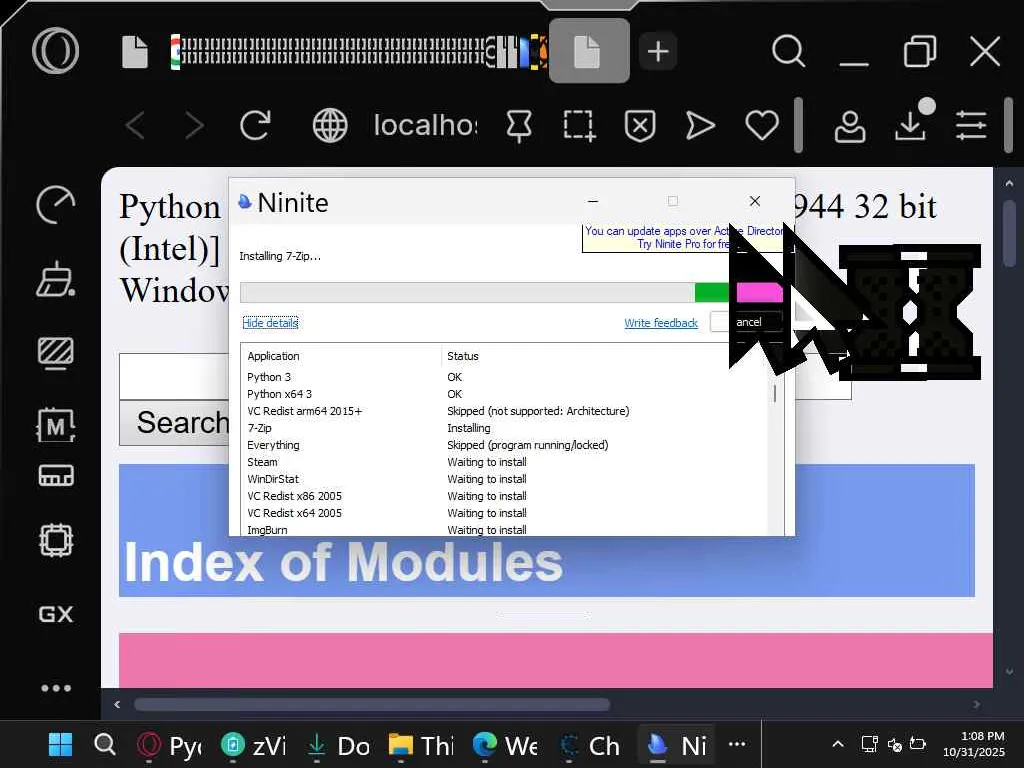Viewport: 1024px width, 768px height.
Task: Click Write feedback link in Ninite
Action: pyautogui.click(x=661, y=323)
